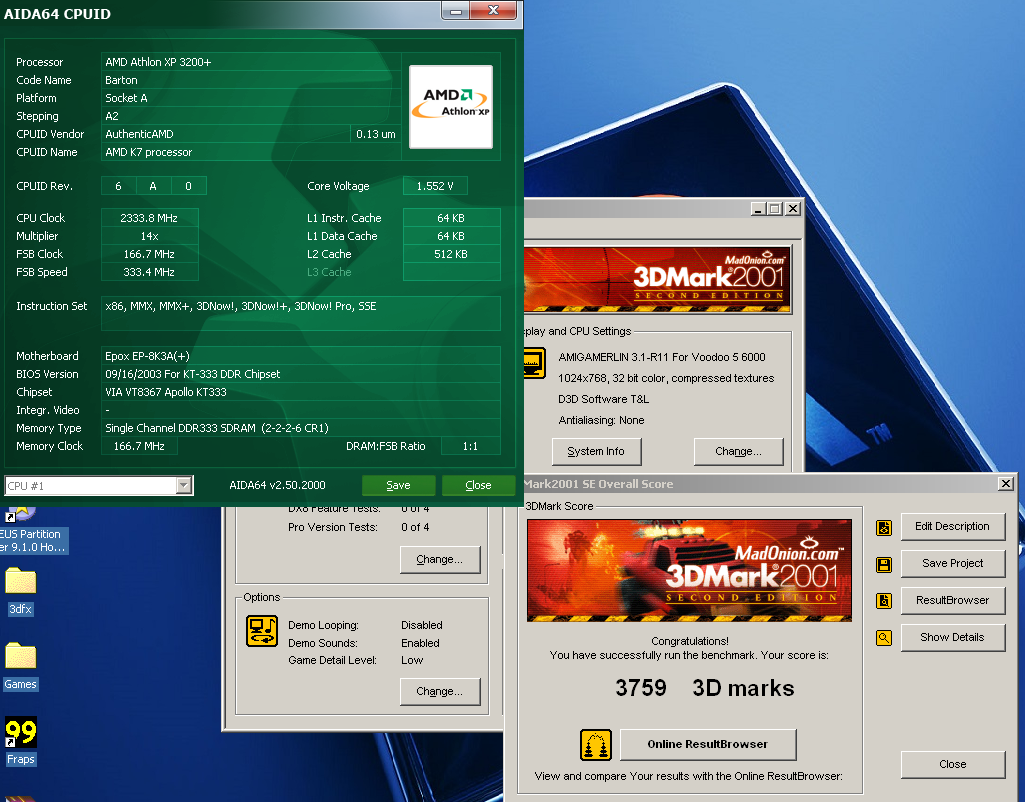Close AIDA64 CPUID with title bar X

494,10
